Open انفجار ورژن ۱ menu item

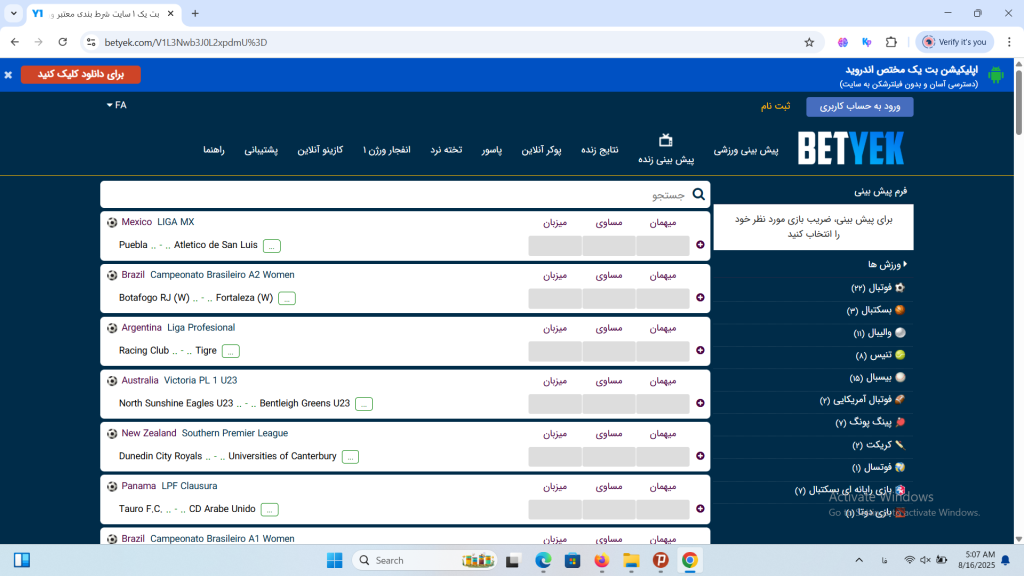(387, 150)
